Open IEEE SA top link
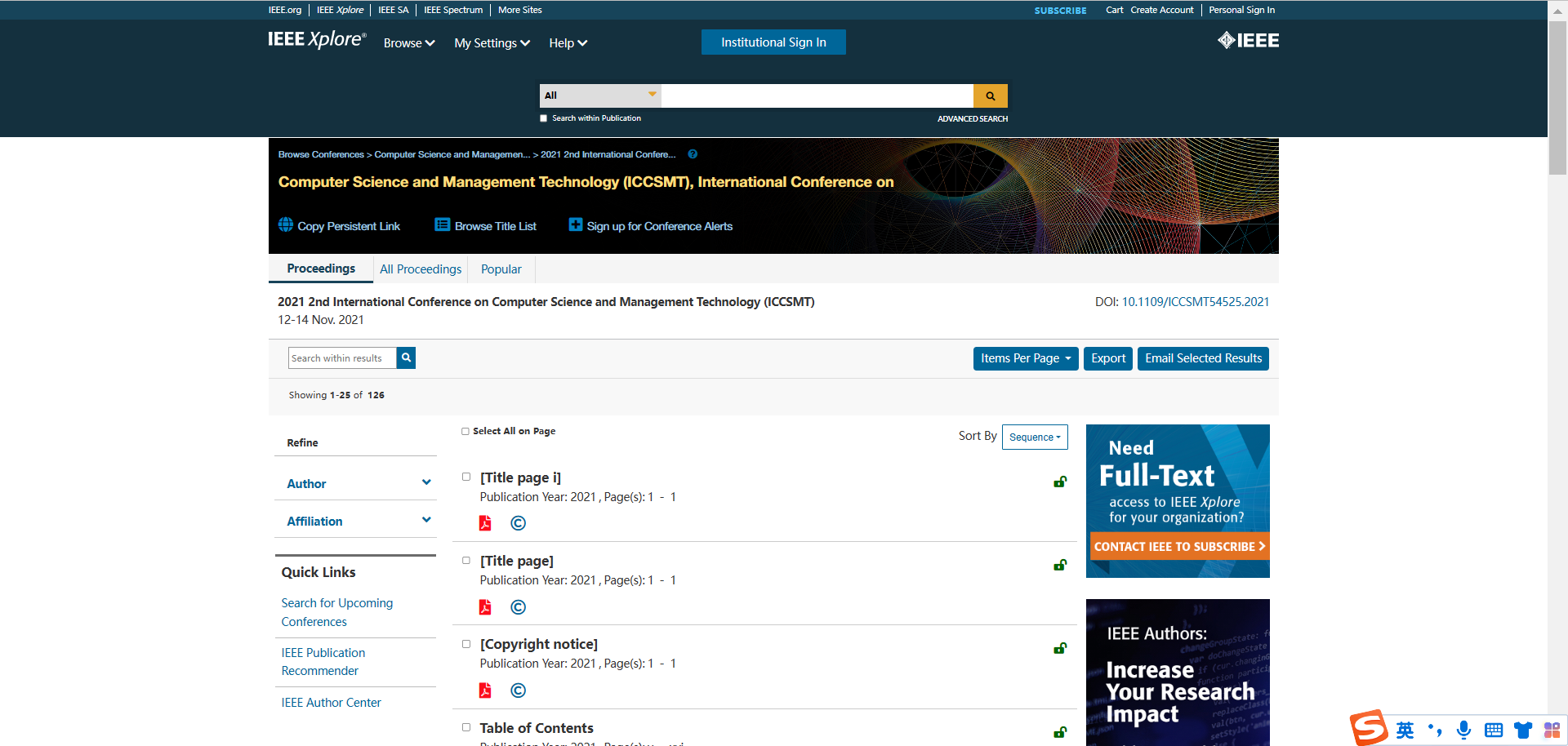Image resolution: width=1568 pixels, height=746 pixels. [x=394, y=10]
